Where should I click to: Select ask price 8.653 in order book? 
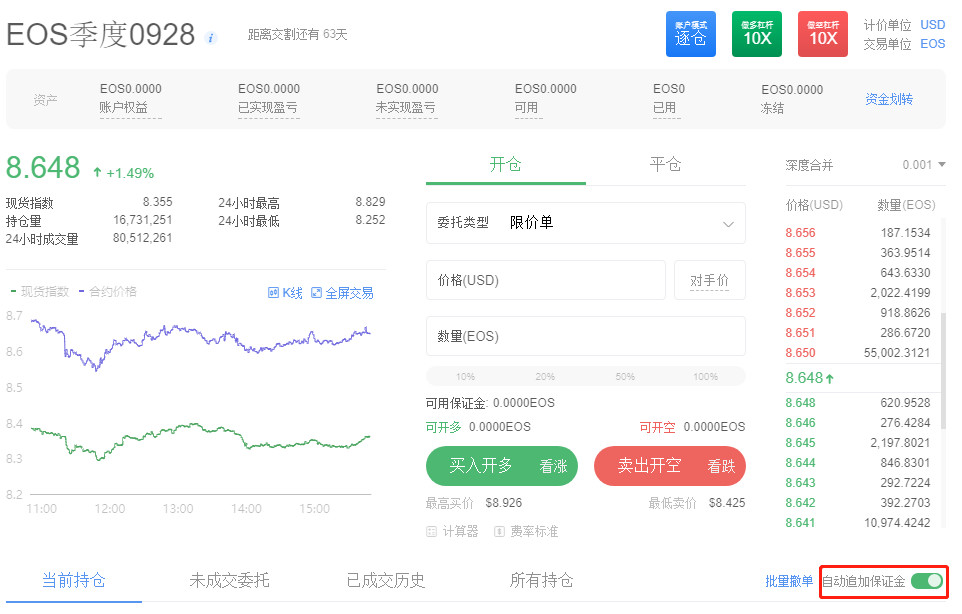800,293
